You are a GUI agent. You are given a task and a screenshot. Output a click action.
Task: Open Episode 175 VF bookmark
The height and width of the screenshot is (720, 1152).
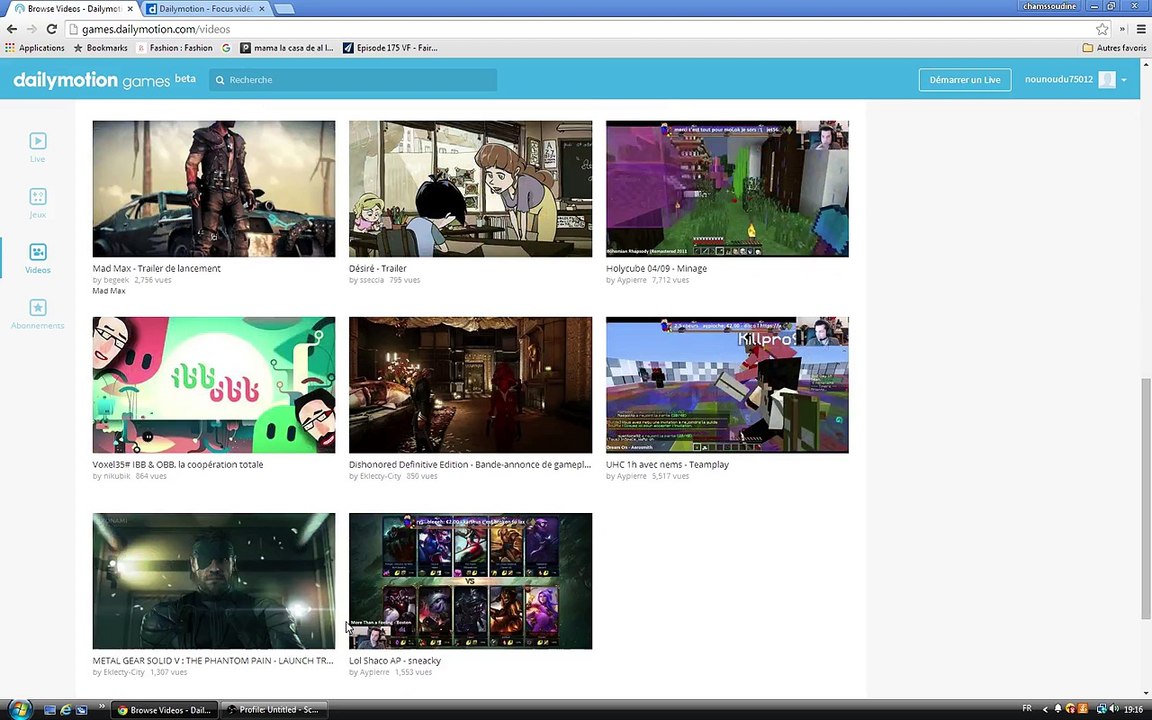click(x=390, y=48)
